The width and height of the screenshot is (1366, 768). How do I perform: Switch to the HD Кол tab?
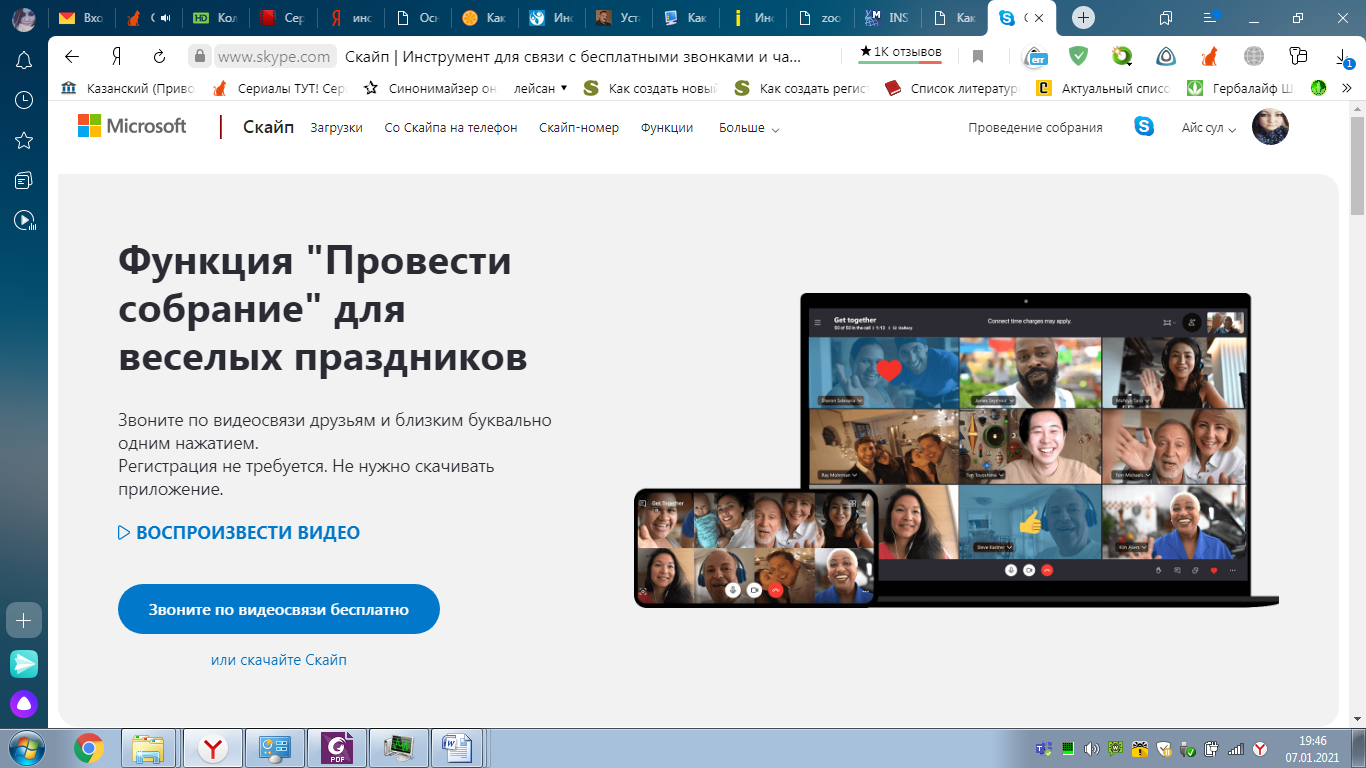(215, 18)
